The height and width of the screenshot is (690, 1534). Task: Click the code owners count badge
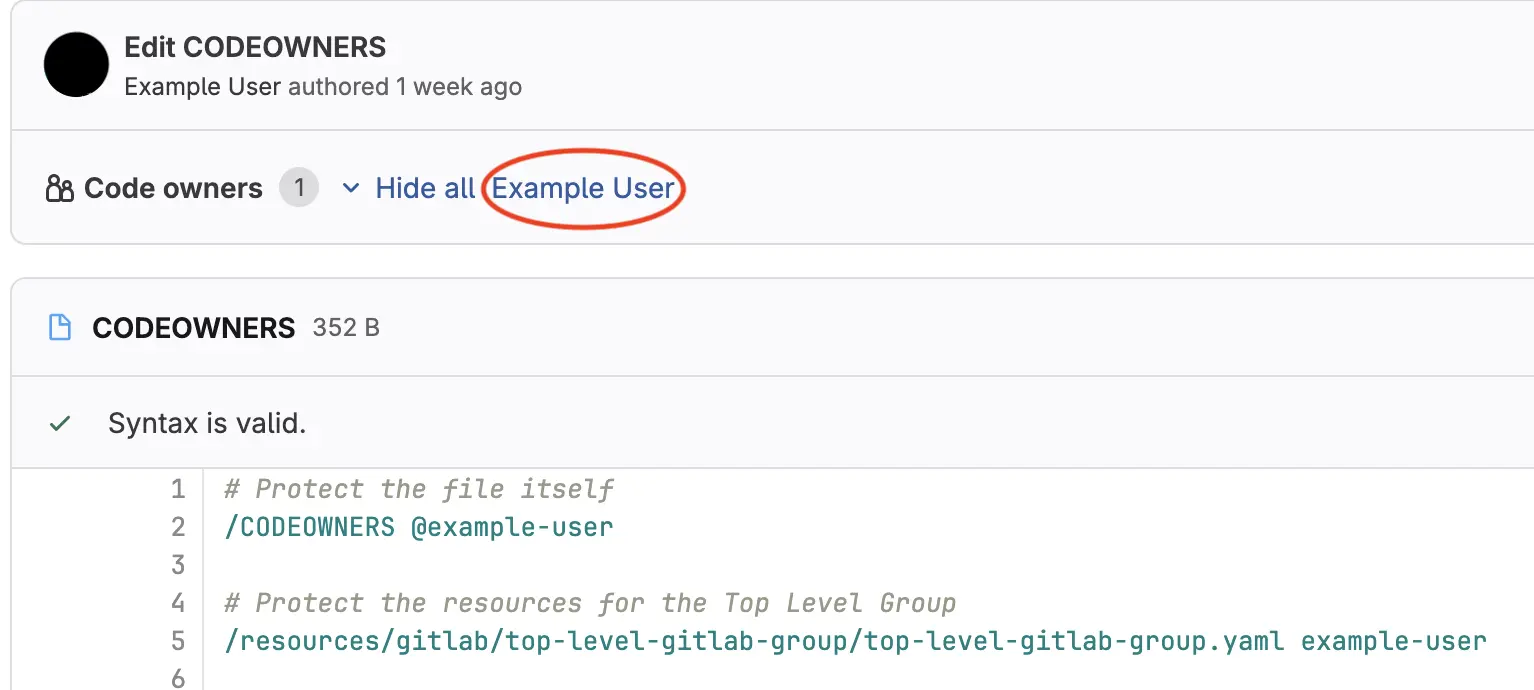[x=298, y=188]
